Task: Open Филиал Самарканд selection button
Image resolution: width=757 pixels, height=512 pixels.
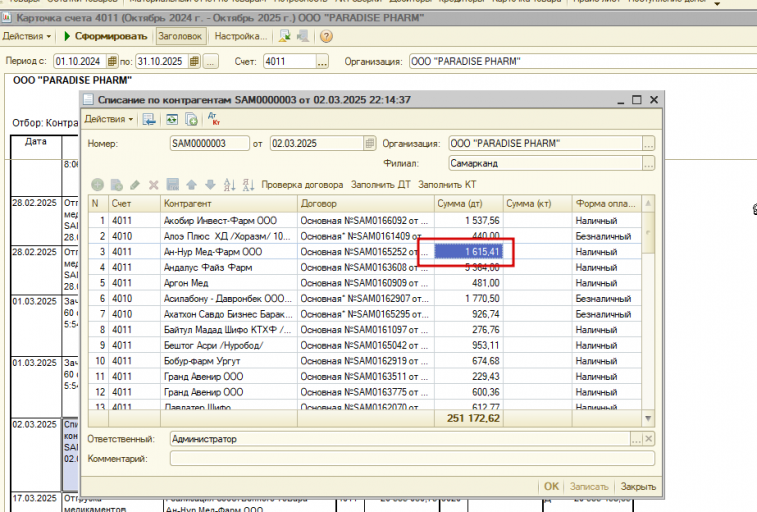Action: (648, 163)
